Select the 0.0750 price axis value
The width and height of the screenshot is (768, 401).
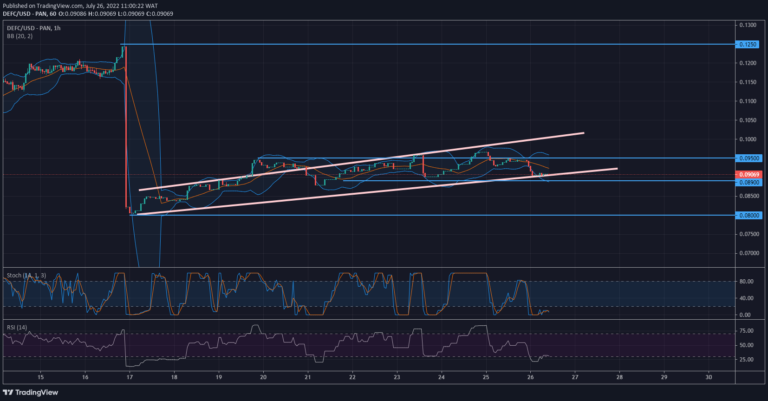tap(748, 235)
